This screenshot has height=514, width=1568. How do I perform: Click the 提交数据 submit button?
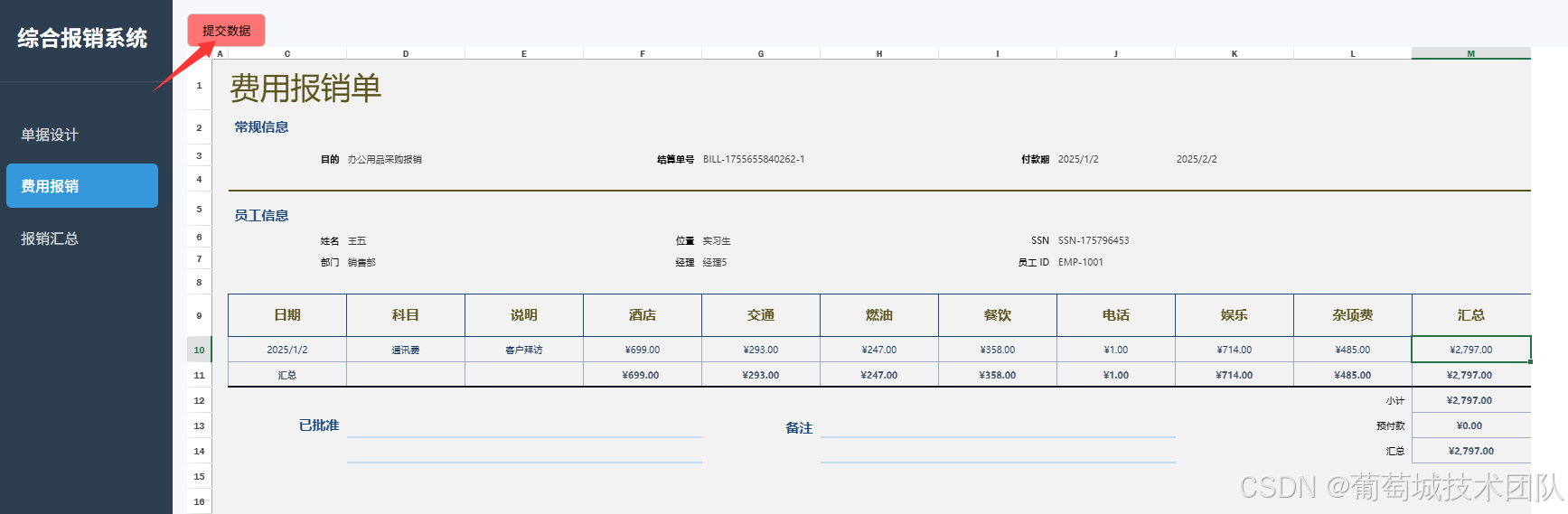pyautogui.click(x=226, y=31)
